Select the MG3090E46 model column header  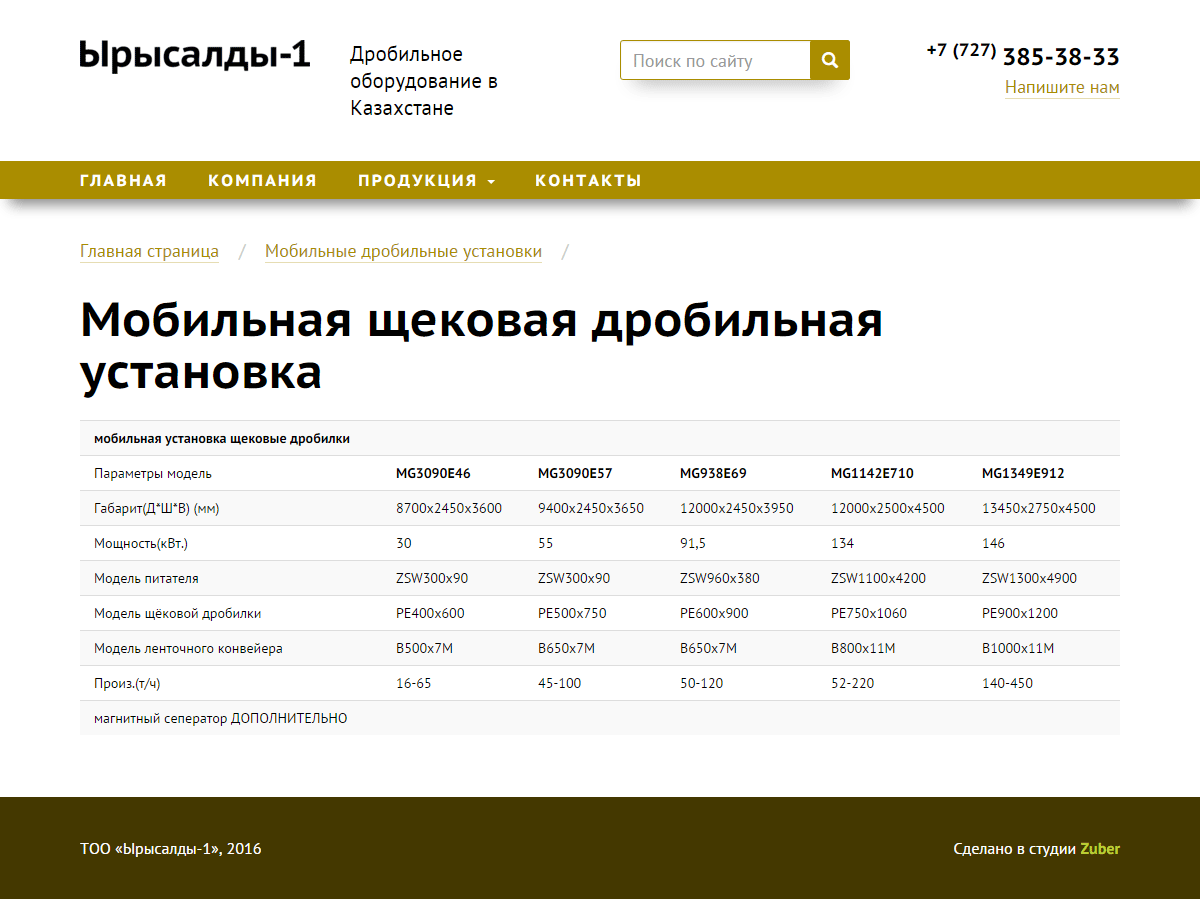click(x=433, y=473)
